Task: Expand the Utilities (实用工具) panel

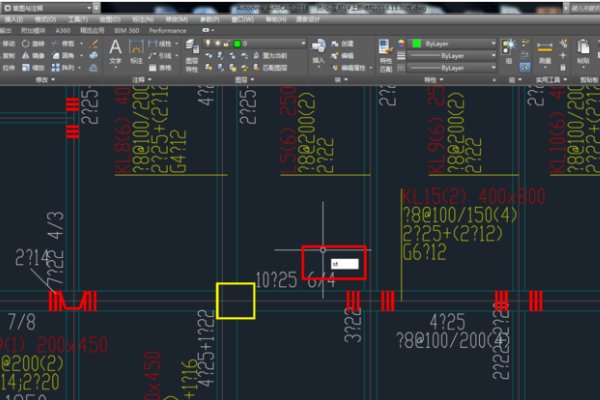Action: pos(551,80)
